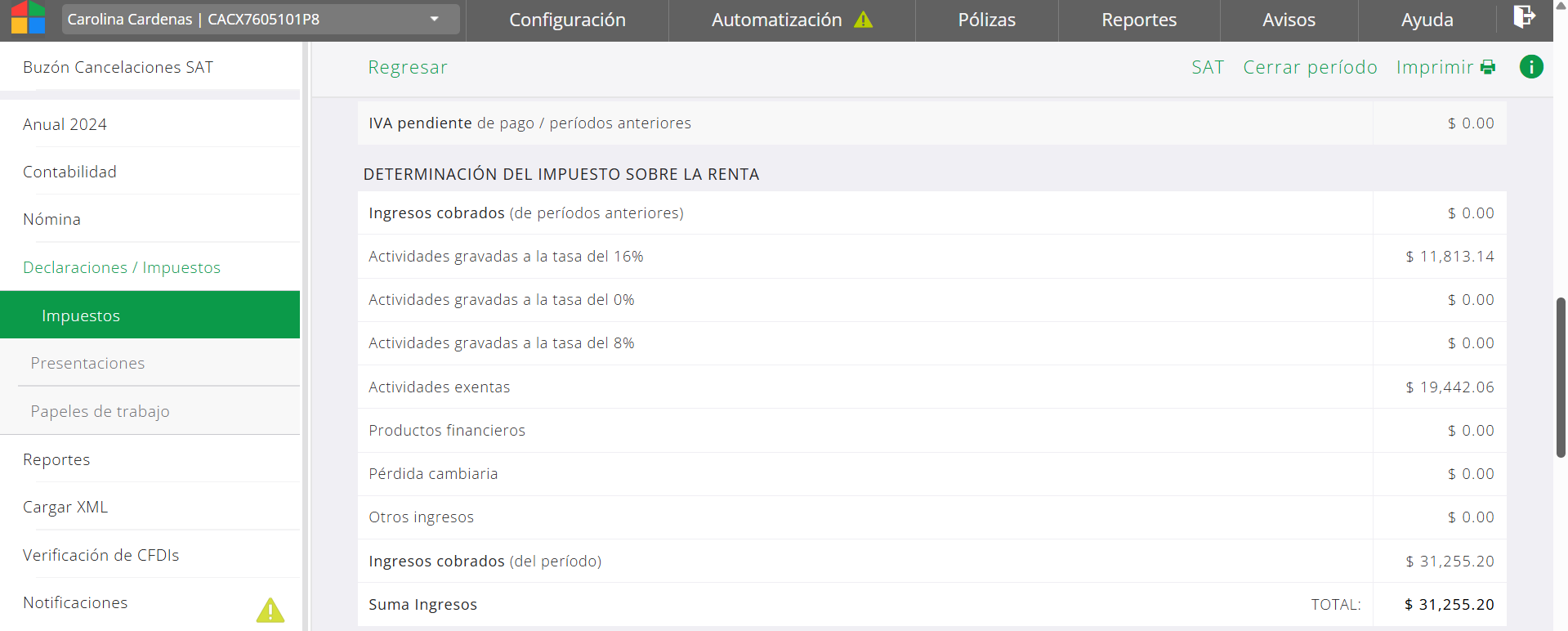Open the Pólizas menu
Viewport: 1568px width, 631px height.
[986, 20]
